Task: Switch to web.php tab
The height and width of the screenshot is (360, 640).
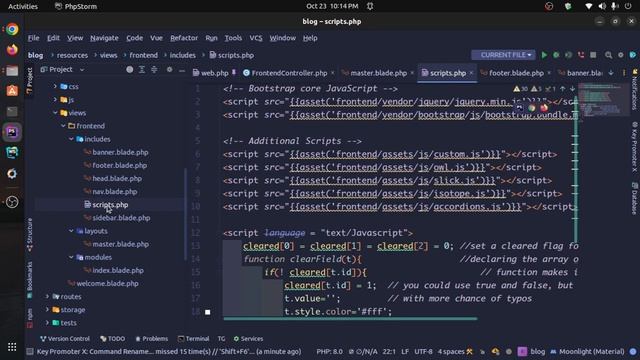Action: (x=214, y=73)
